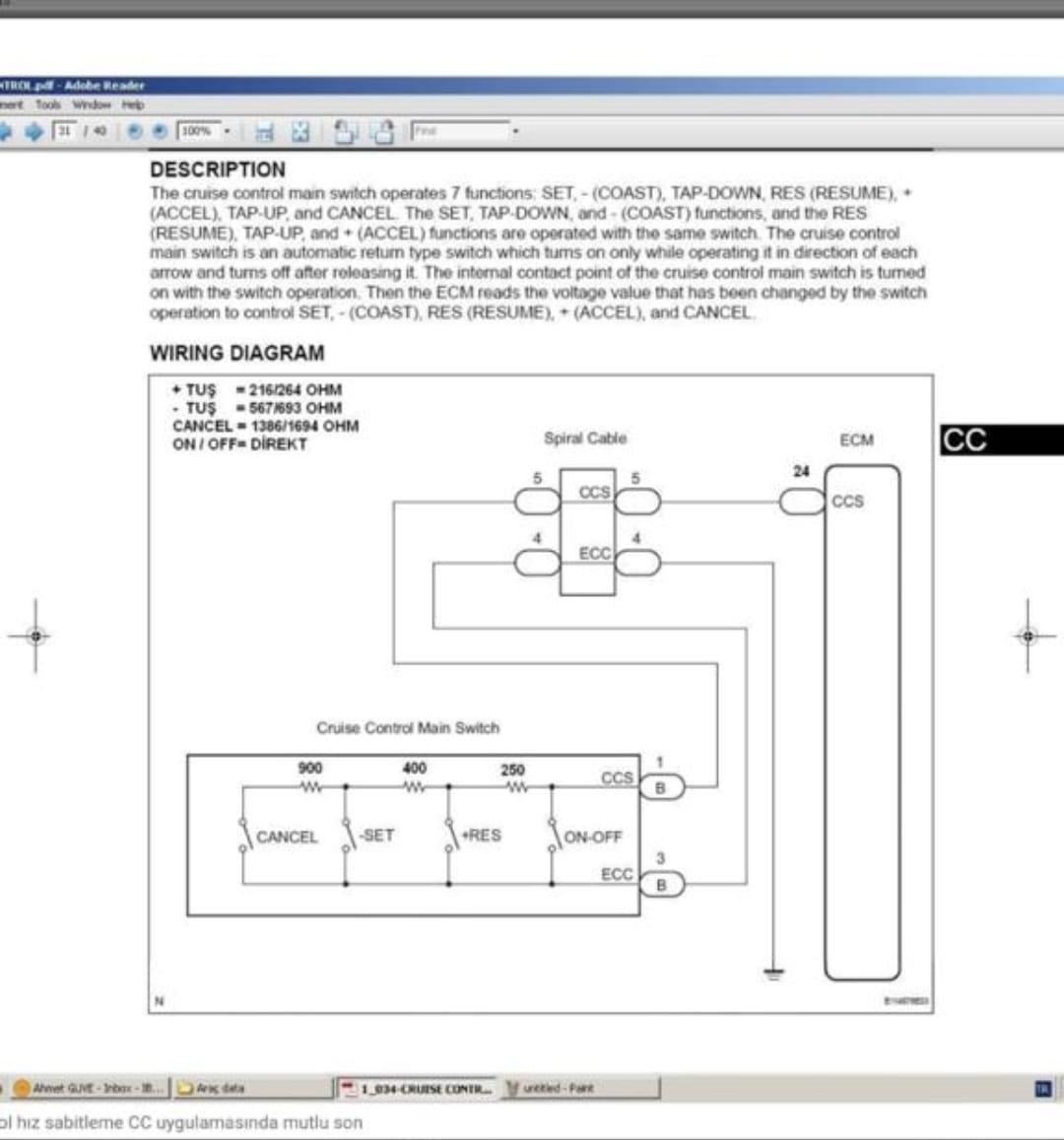Switch to Ahmet GUVE Inbox taskbar window

coord(90,1088)
